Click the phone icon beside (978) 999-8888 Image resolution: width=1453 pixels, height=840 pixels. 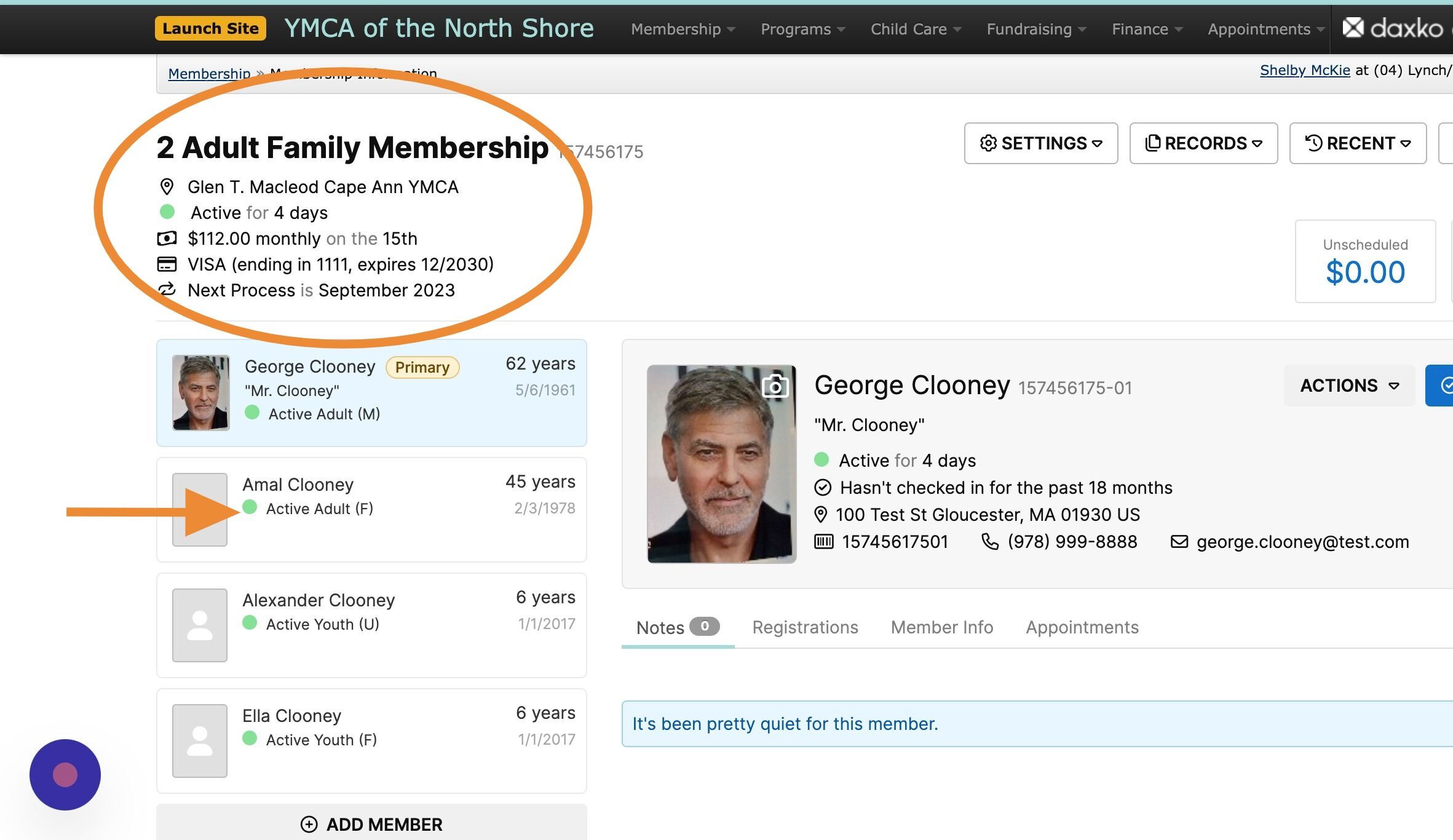[990, 541]
